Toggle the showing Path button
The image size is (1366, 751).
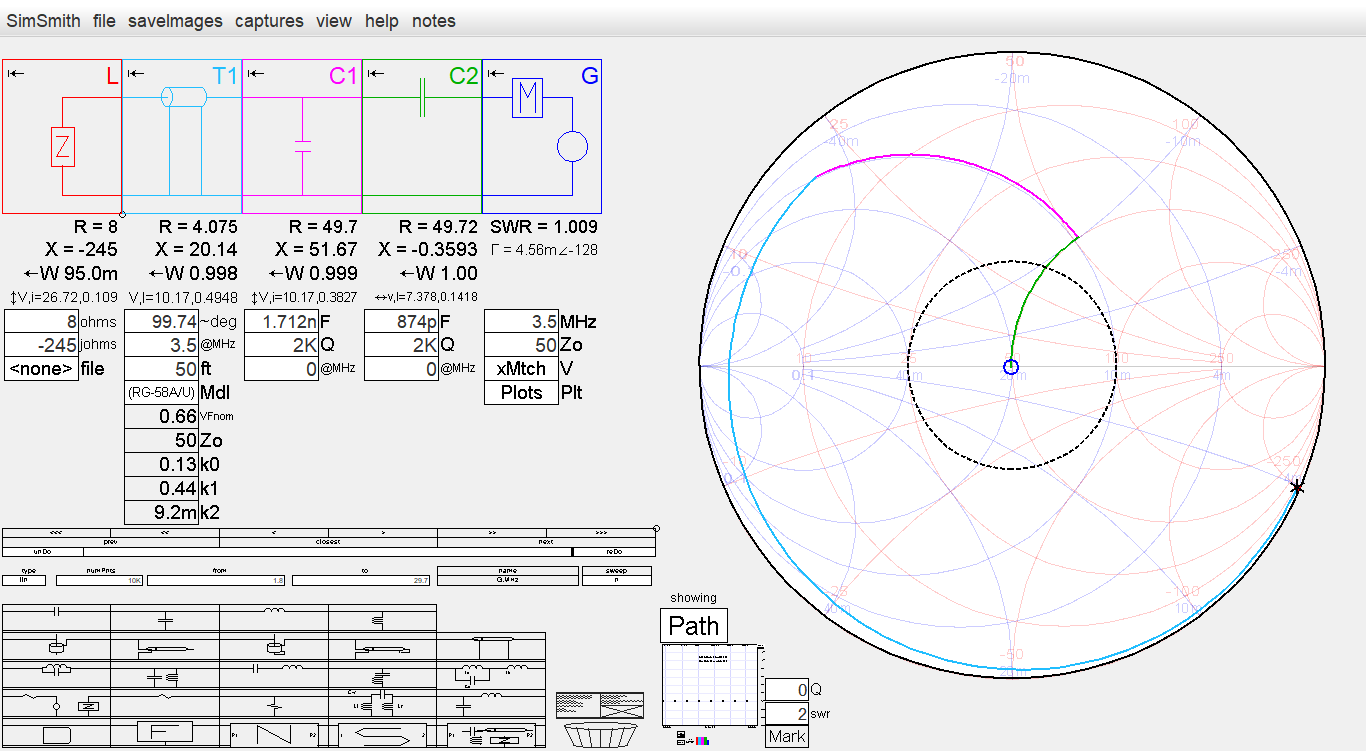tap(694, 626)
